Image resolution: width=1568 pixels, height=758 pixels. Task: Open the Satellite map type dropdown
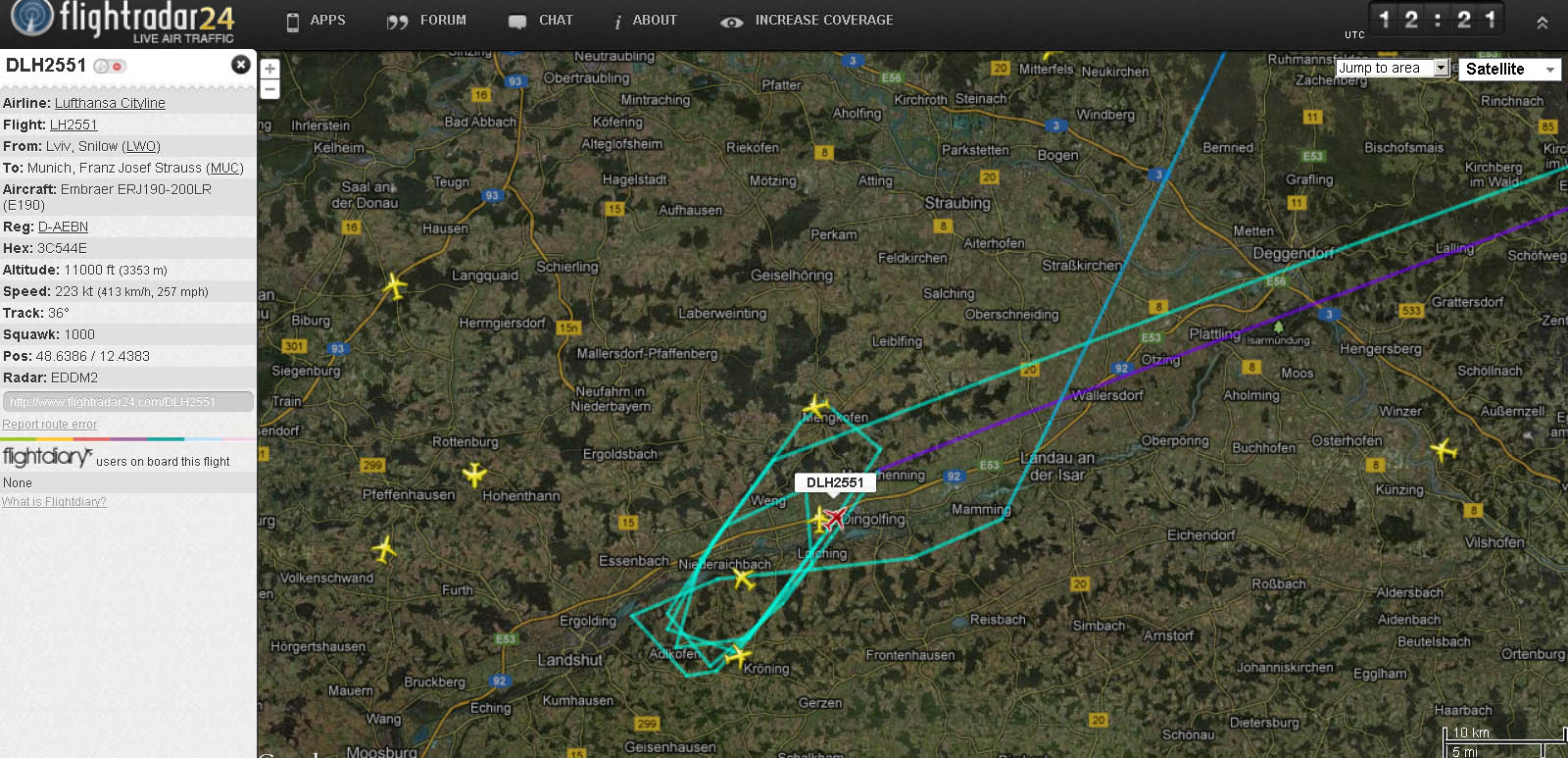tap(1509, 70)
